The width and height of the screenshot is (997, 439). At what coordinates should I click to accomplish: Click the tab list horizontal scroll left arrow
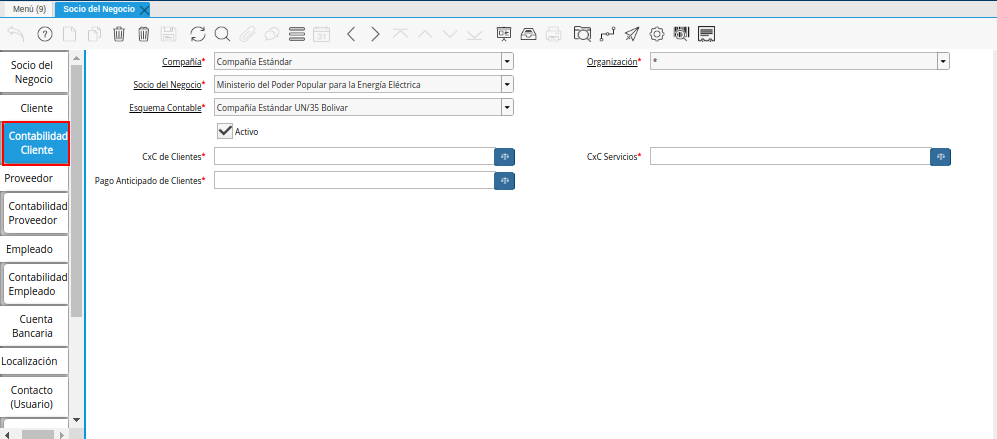click(7, 435)
